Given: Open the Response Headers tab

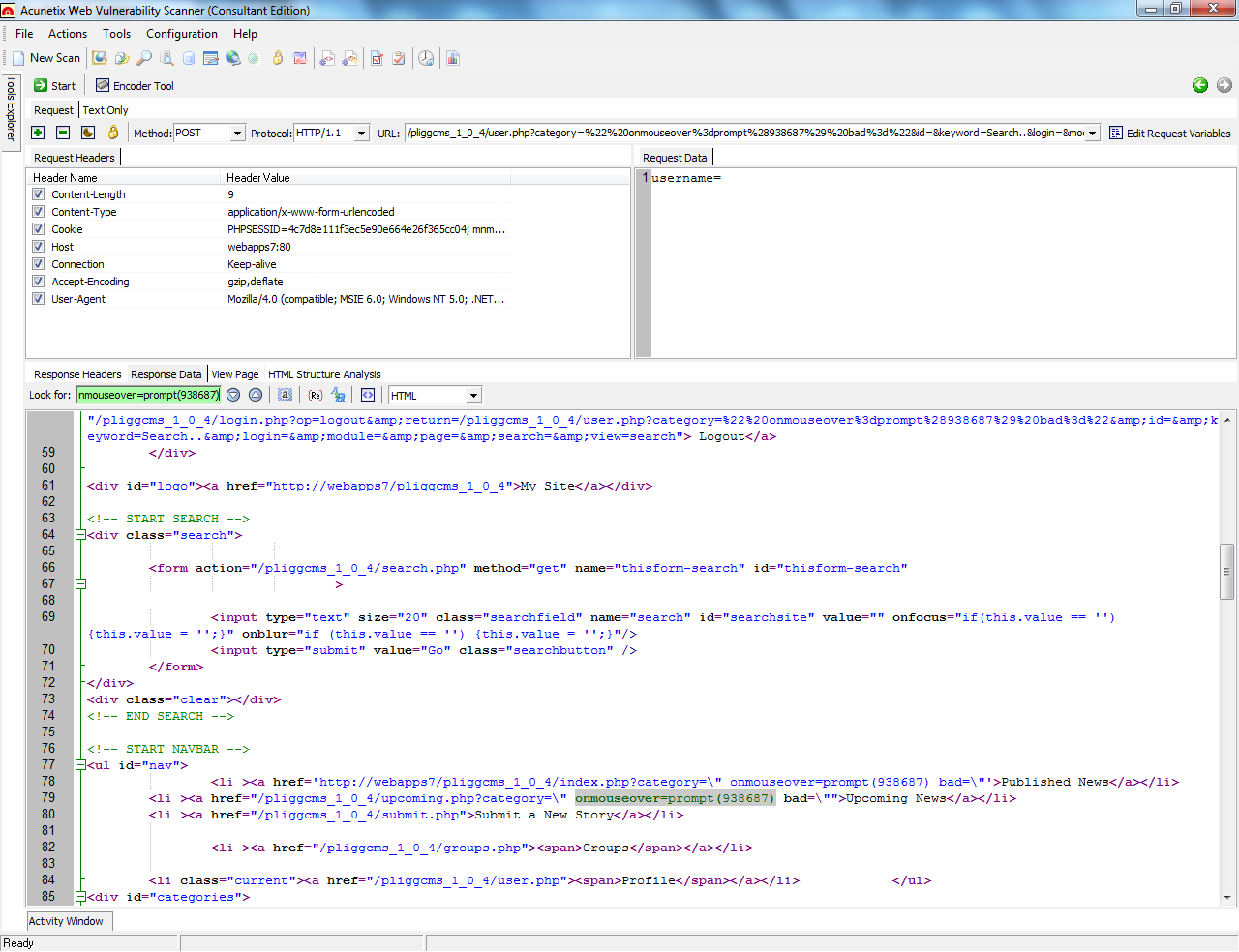Looking at the screenshot, I should [77, 374].
